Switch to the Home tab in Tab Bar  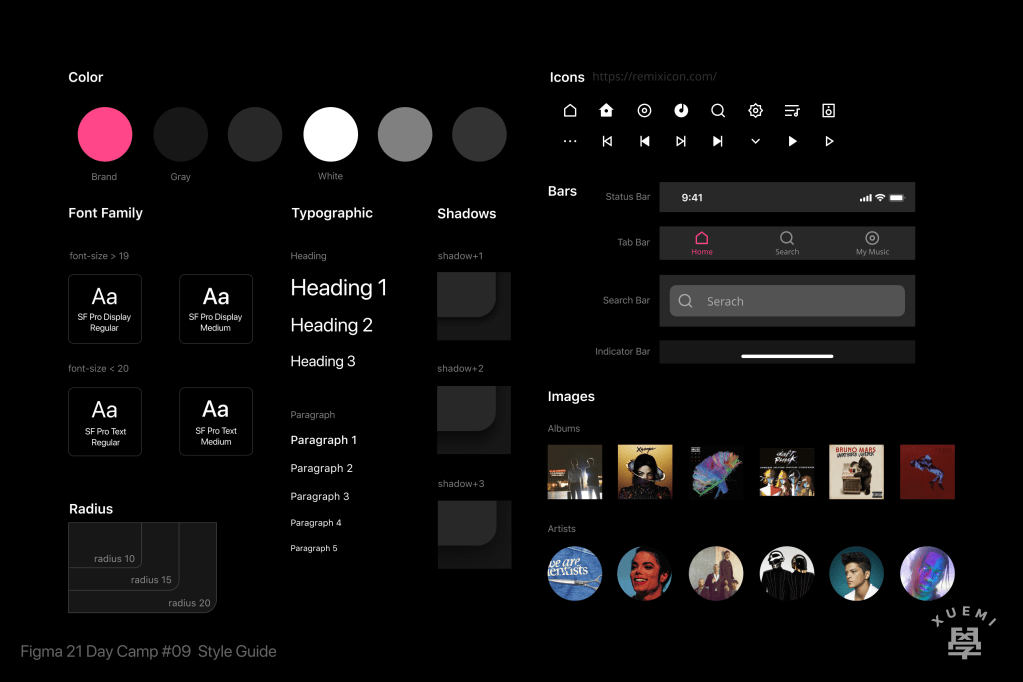(702, 243)
